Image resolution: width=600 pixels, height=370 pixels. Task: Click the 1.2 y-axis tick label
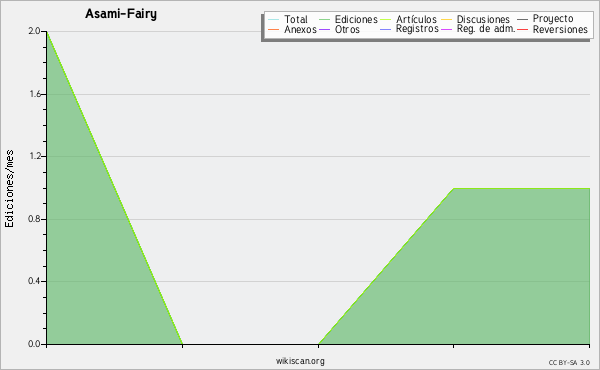(x=35, y=156)
